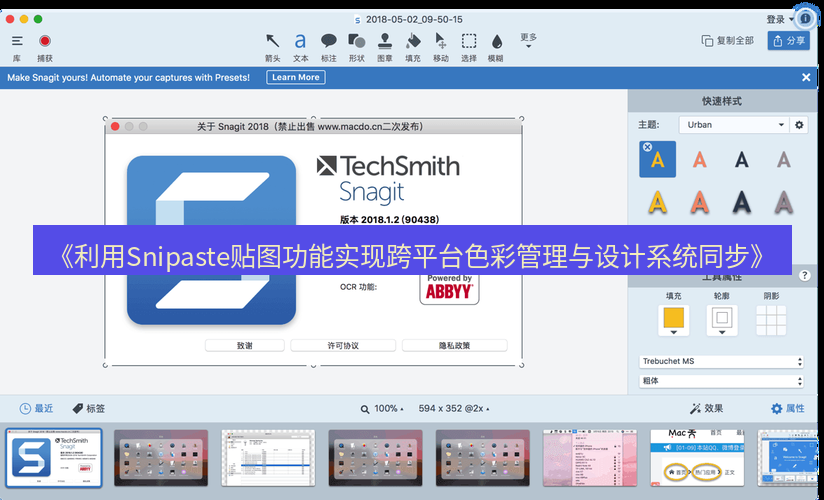Open the Outline (轮廓) color picker
The width and height of the screenshot is (824, 500).
[x=722, y=320]
